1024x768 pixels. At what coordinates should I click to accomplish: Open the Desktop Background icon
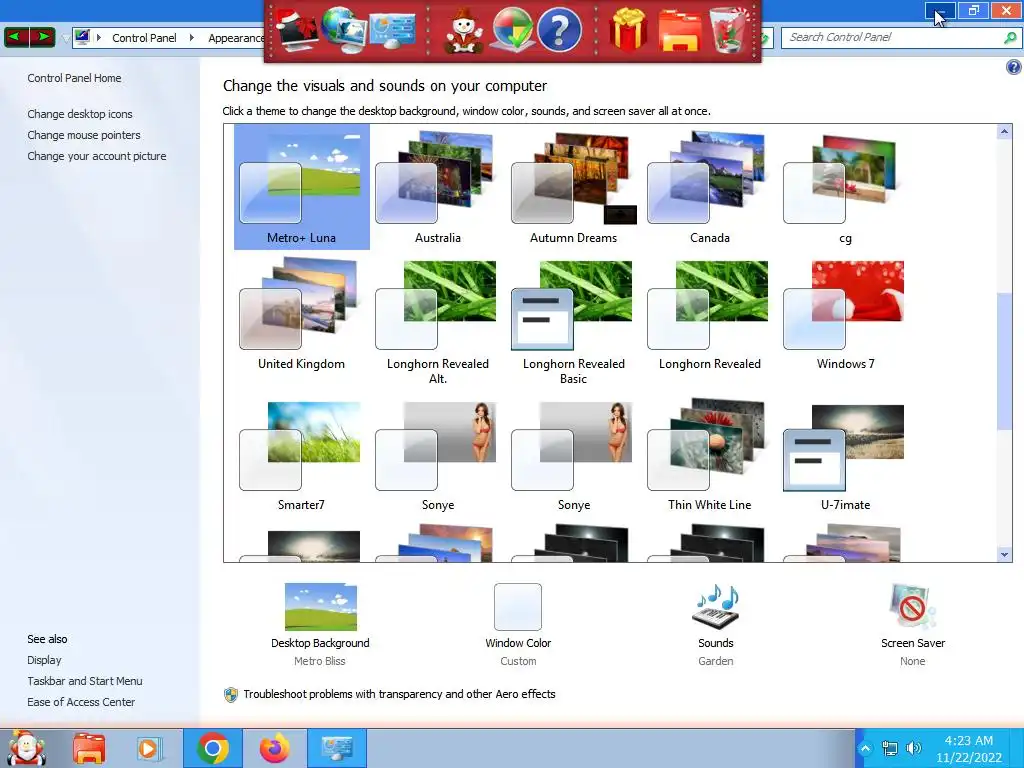pyautogui.click(x=321, y=607)
